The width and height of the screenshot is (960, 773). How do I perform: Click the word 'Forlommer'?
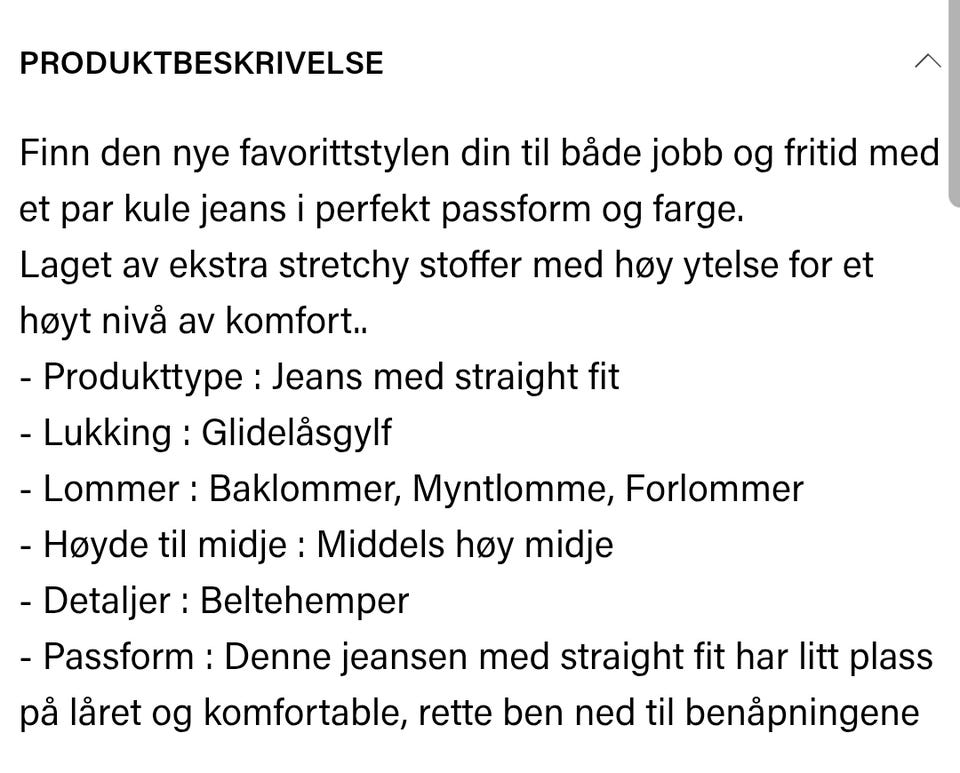click(714, 489)
